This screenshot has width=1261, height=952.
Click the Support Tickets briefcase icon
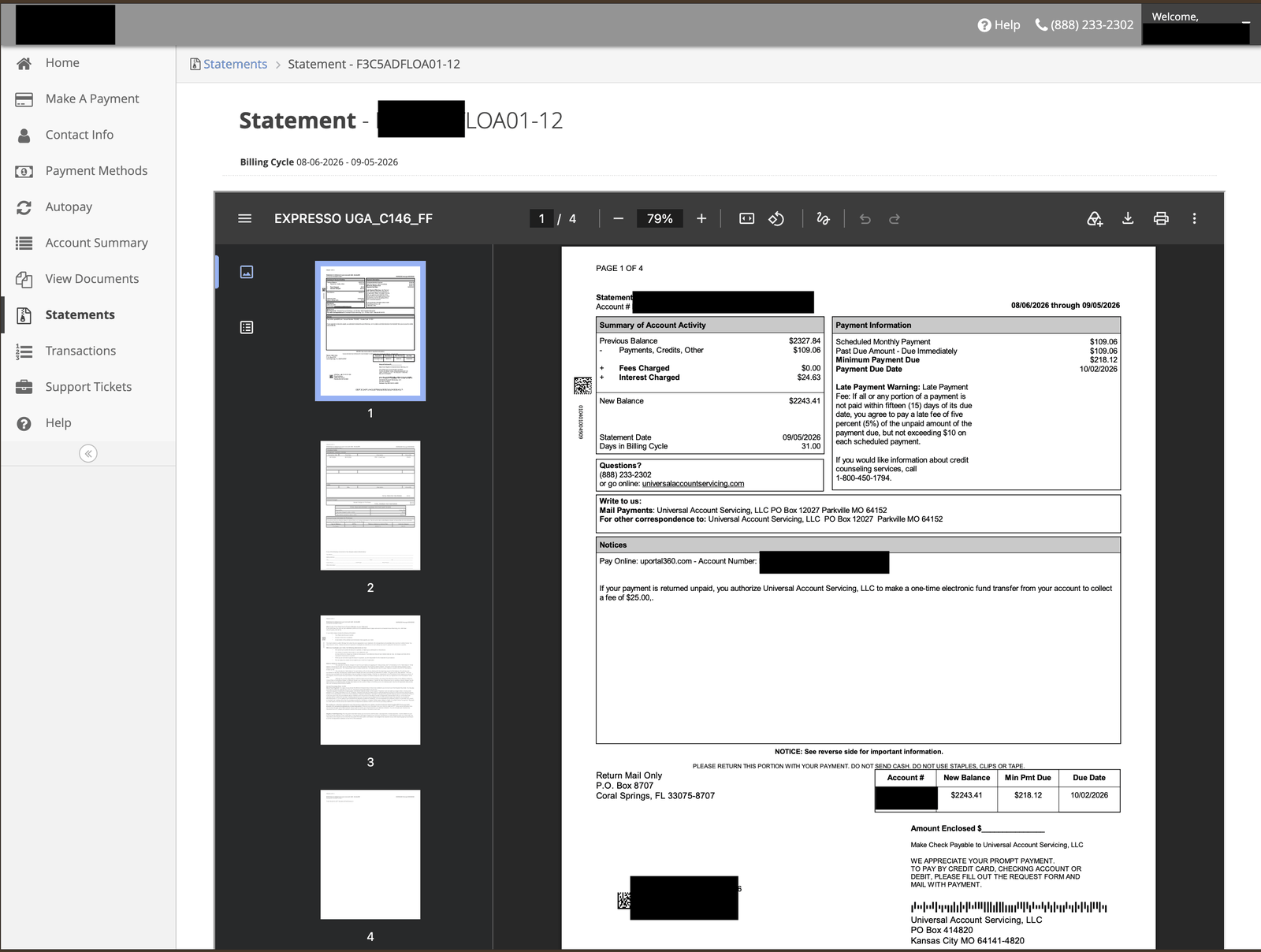point(24,387)
